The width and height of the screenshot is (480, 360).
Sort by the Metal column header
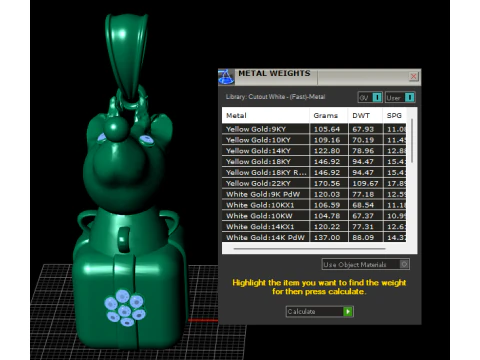[266, 116]
